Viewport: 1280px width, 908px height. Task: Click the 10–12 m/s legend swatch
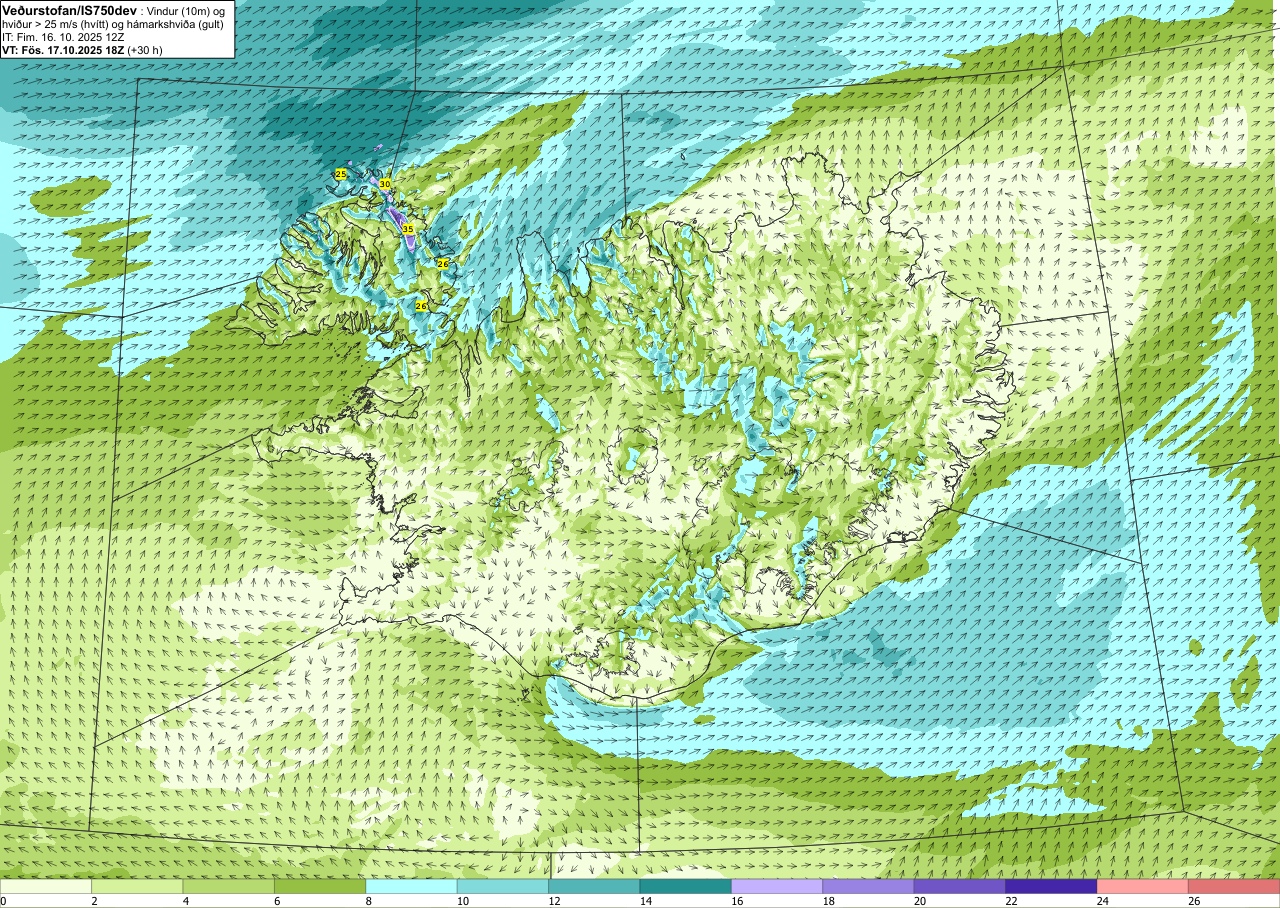point(503,887)
